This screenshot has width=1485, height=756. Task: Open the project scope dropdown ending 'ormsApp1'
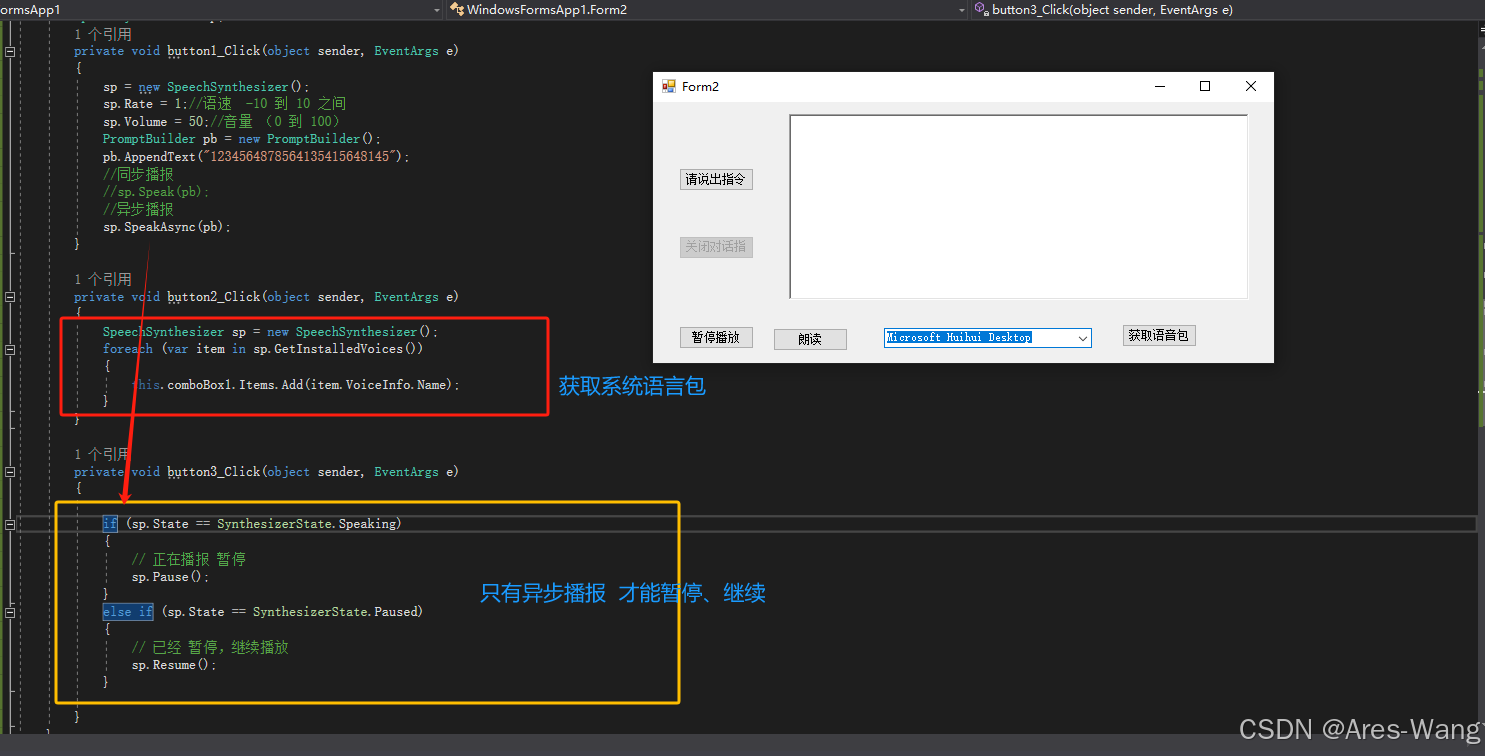click(221, 9)
